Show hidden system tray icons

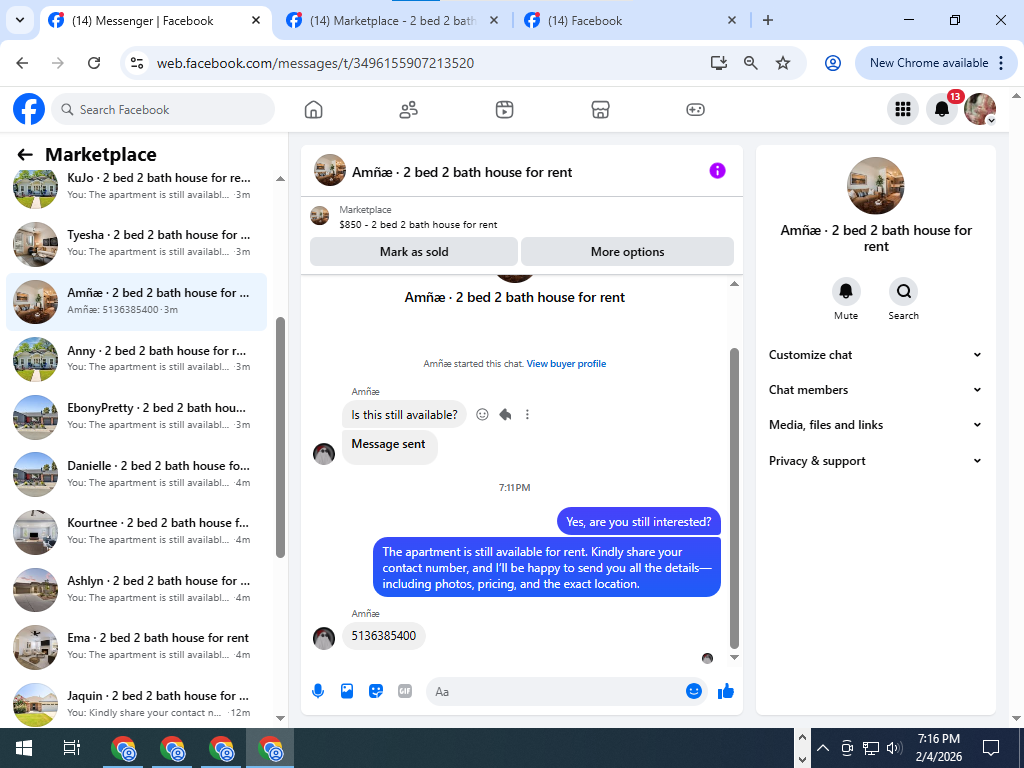[823, 748]
